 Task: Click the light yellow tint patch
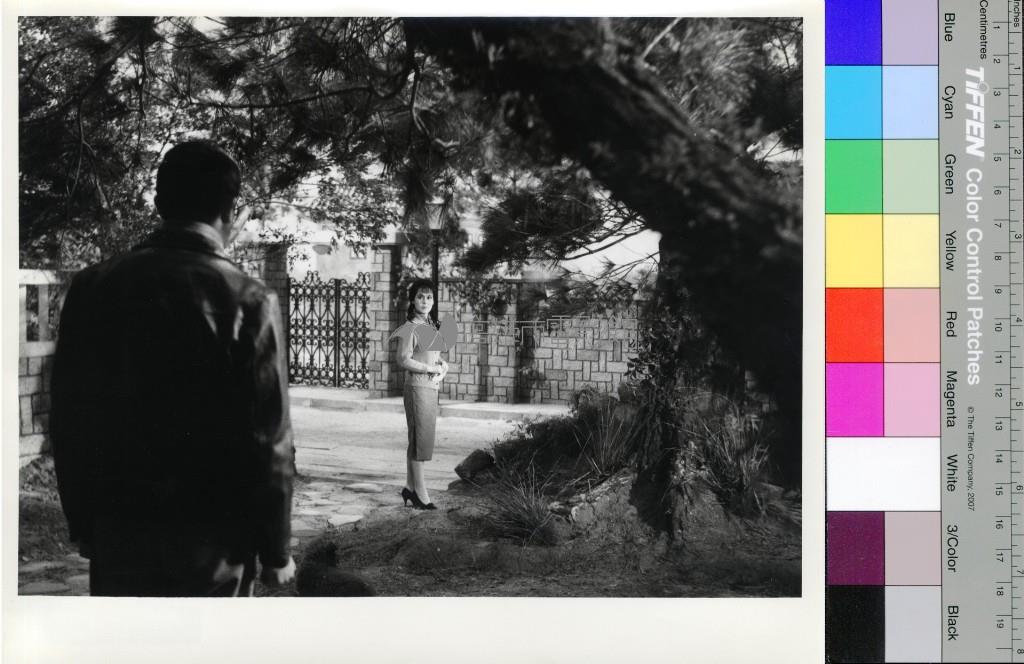coord(911,250)
